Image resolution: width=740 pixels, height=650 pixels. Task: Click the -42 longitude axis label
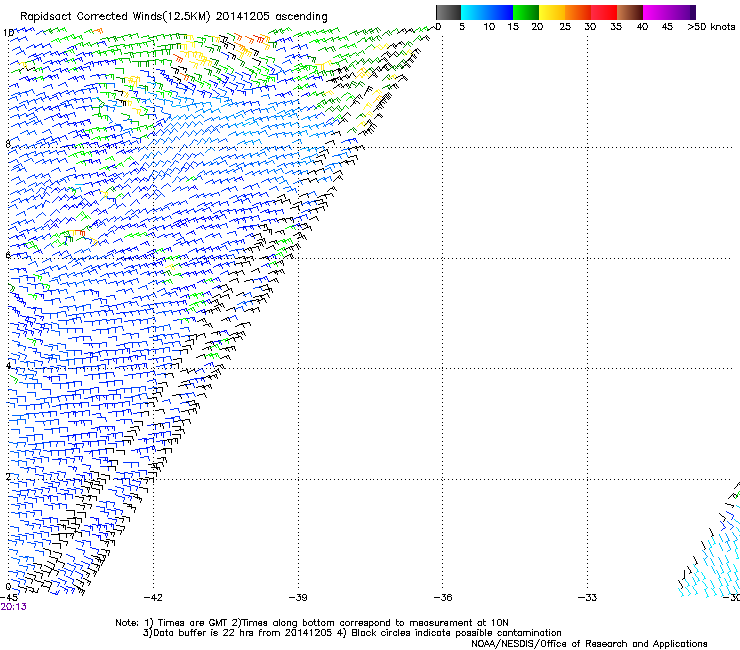pos(153,598)
